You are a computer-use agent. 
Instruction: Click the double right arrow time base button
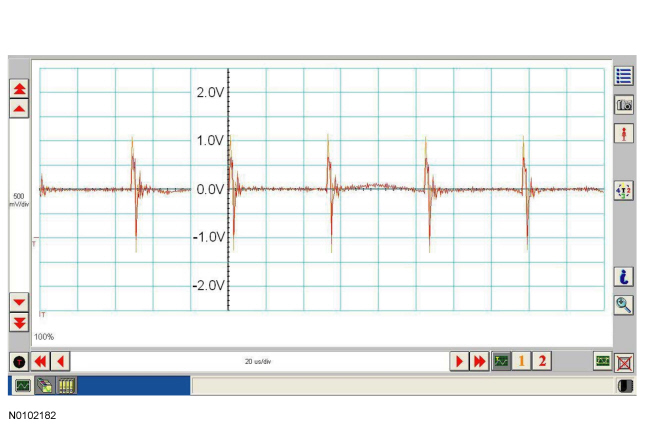coord(480,361)
